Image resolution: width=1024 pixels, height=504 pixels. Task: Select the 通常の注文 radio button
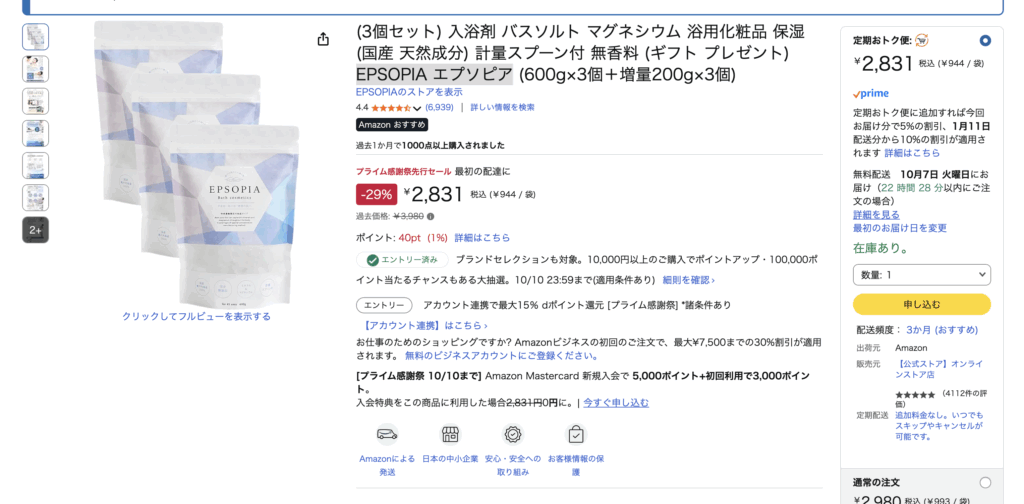[x=985, y=482]
